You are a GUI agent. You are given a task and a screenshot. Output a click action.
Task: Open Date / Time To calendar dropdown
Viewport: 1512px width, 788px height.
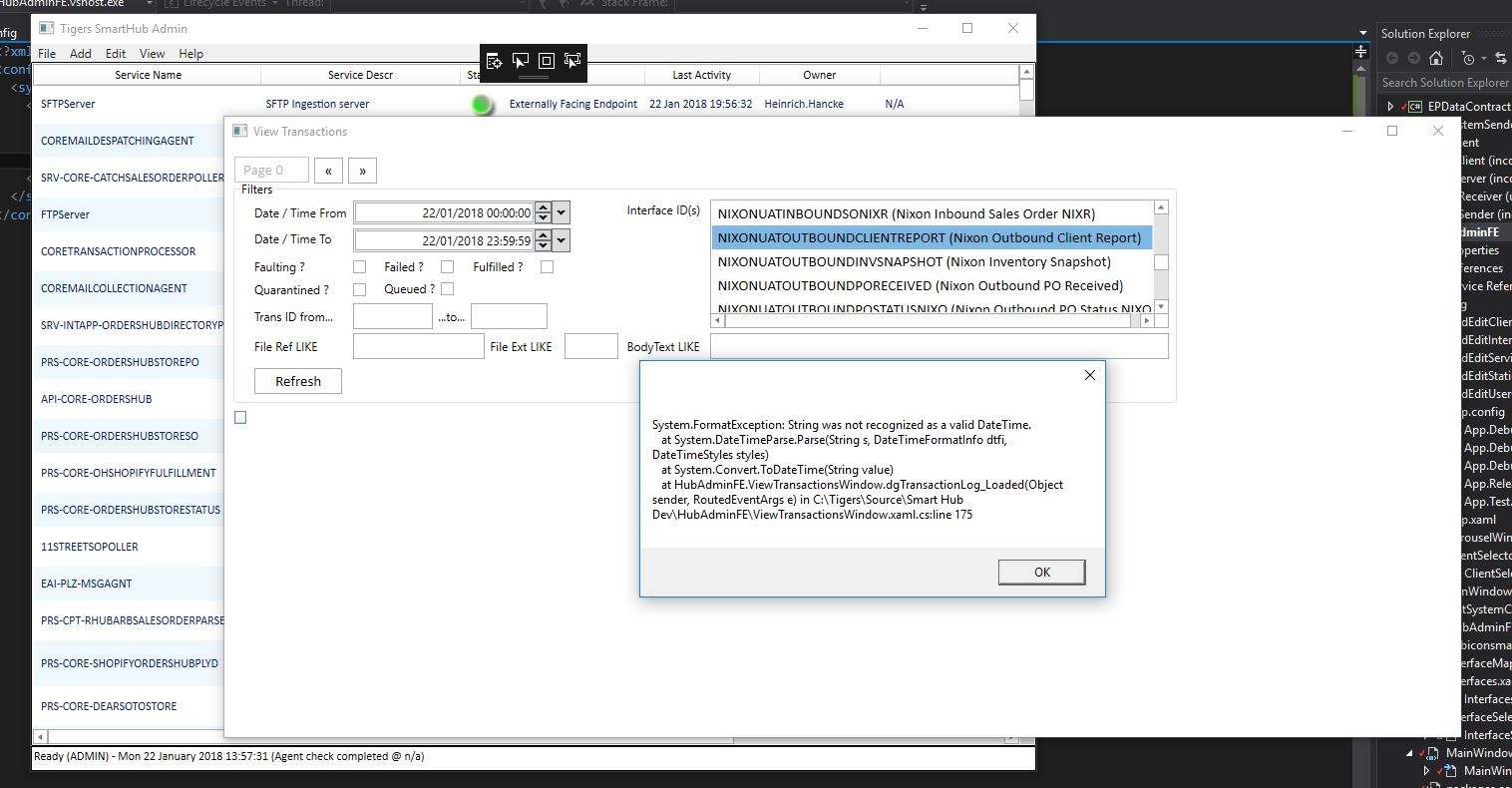tap(562, 239)
